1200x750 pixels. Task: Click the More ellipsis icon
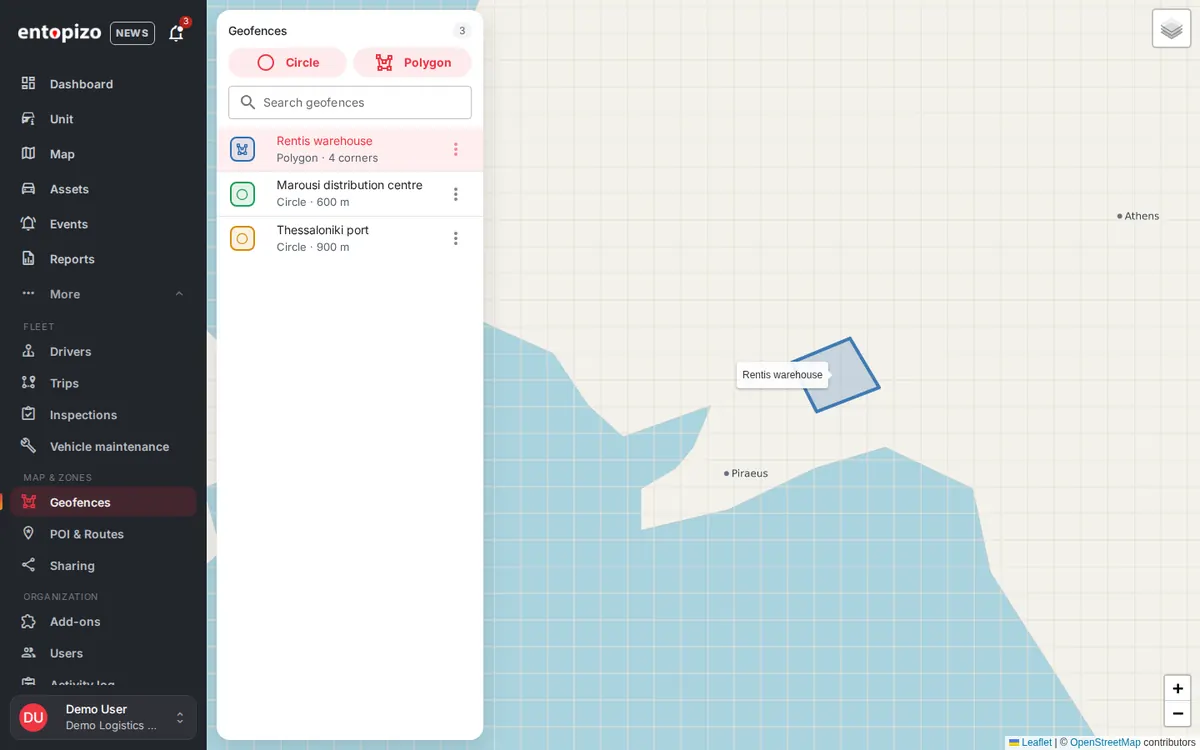[28, 294]
